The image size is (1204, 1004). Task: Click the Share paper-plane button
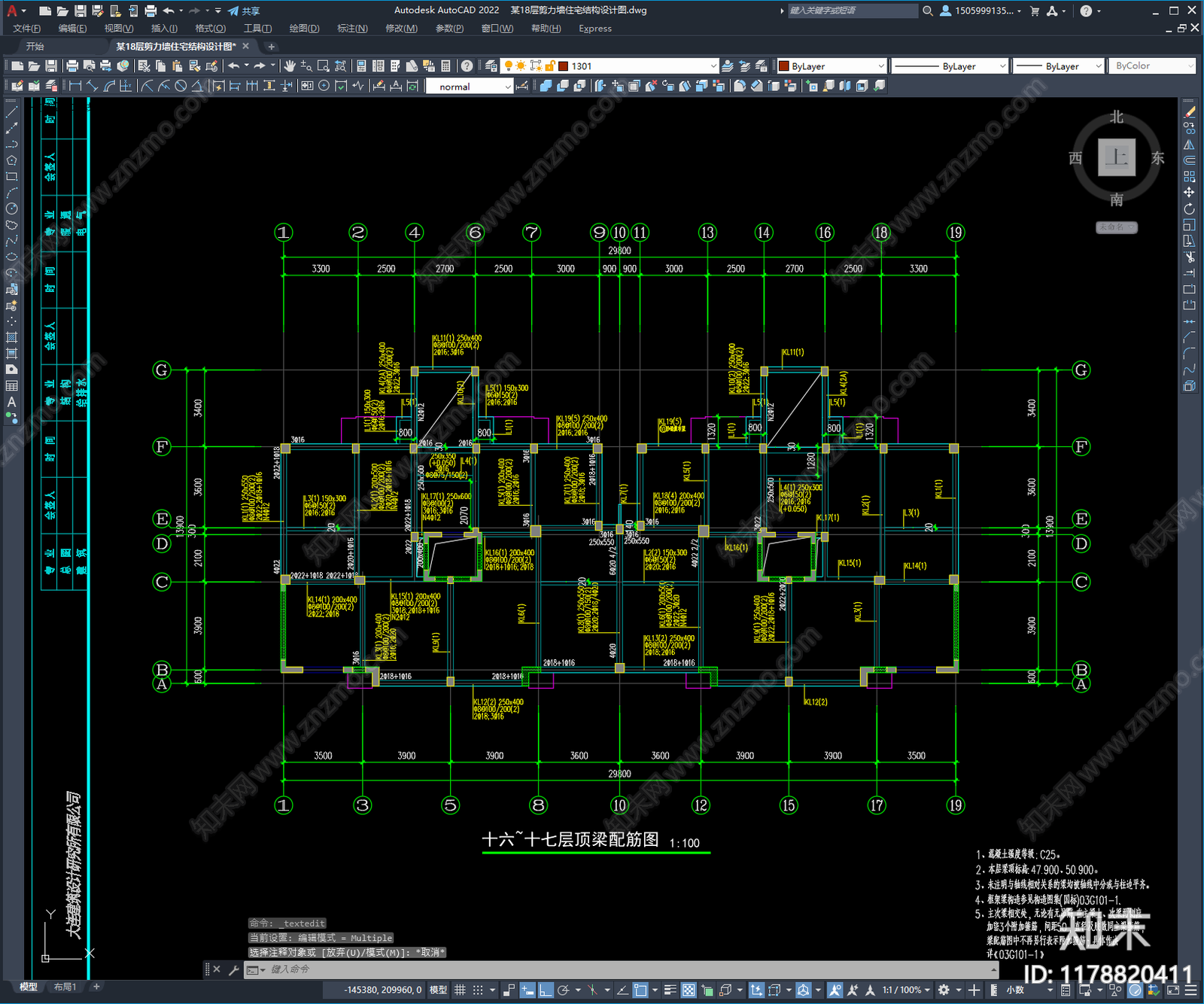click(x=243, y=11)
